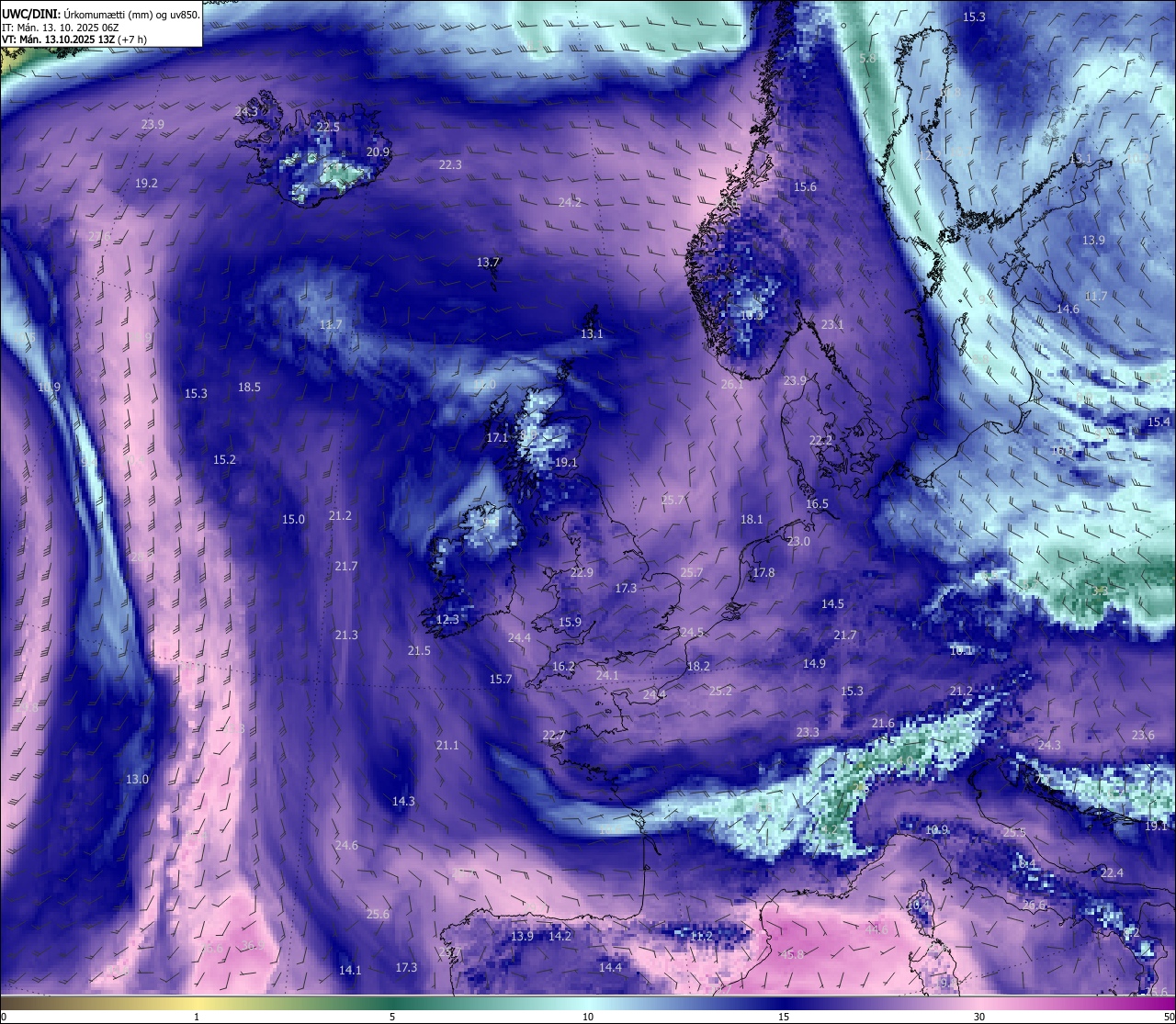Click the legend tick labeled 50
This screenshot has width=1176, height=1024.
(1169, 1017)
